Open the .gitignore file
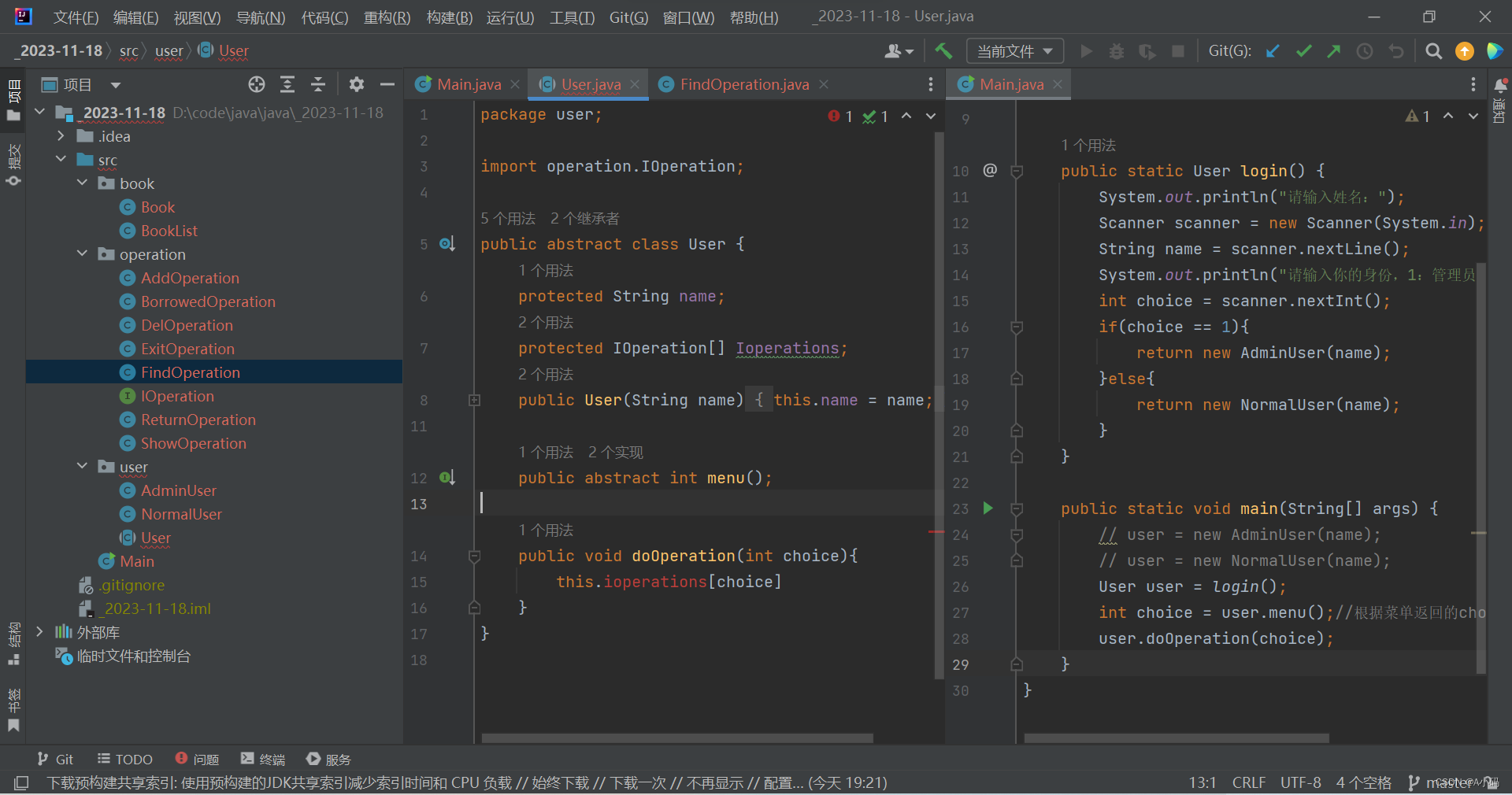Image resolution: width=1512 pixels, height=795 pixels. [x=132, y=585]
